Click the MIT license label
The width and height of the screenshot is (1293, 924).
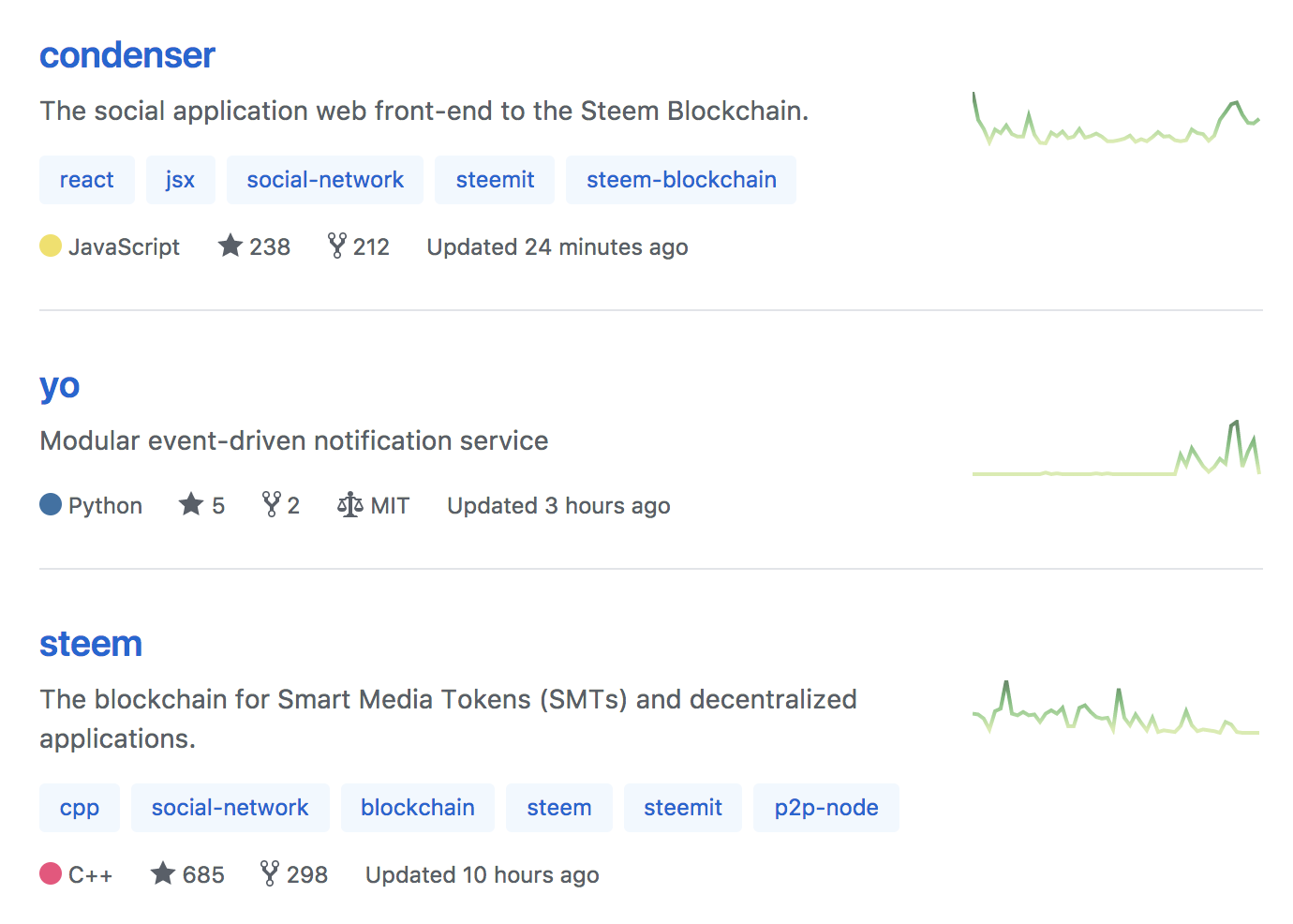pos(391,506)
